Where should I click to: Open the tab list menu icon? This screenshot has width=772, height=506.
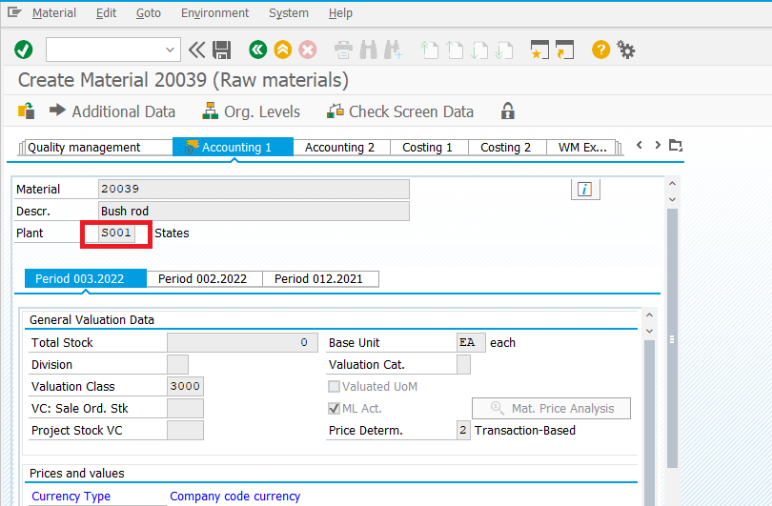[676, 145]
